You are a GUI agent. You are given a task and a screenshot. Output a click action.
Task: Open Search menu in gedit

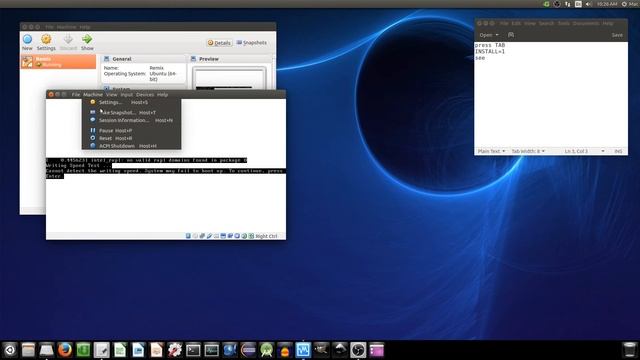coord(546,24)
